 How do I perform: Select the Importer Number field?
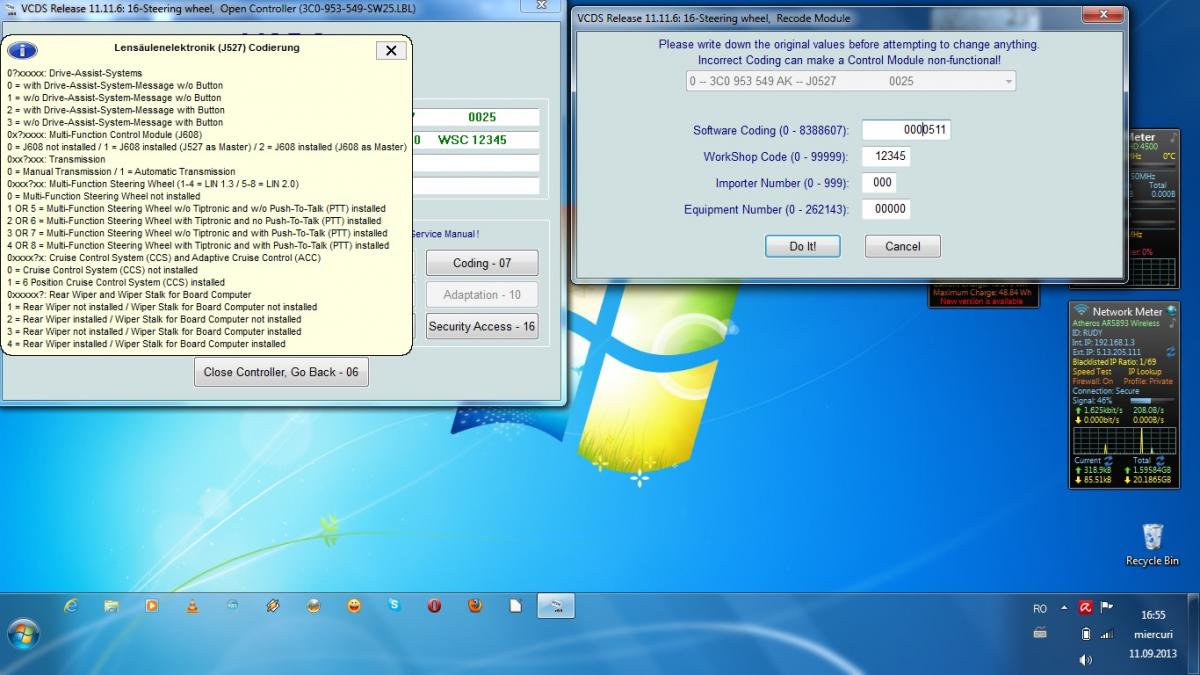pos(881,183)
